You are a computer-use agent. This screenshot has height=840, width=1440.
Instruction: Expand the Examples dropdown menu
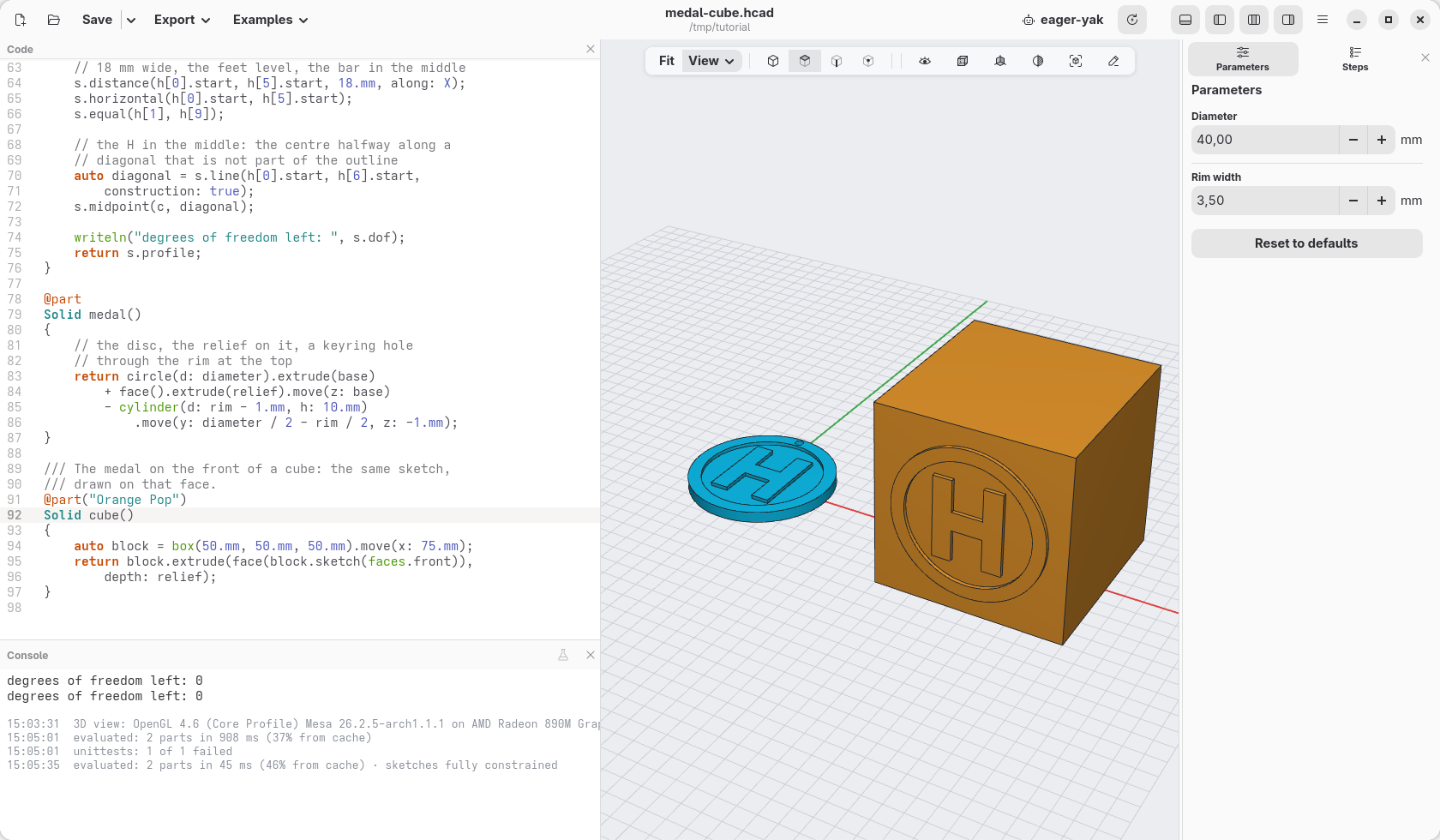(x=270, y=20)
